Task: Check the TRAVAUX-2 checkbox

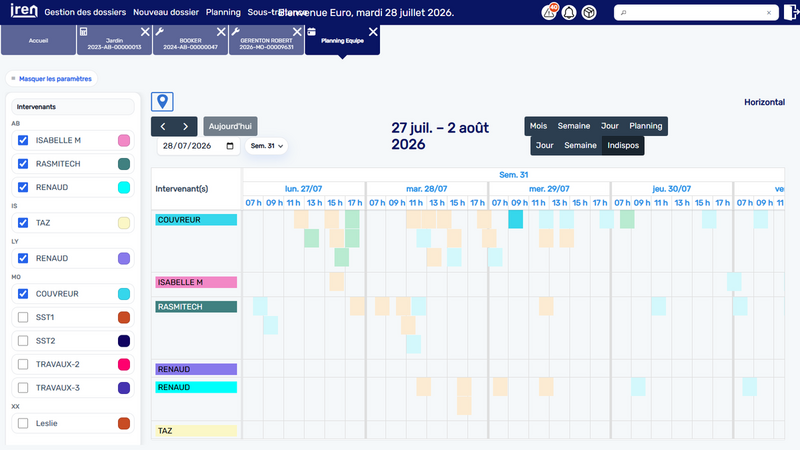Action: tap(23, 364)
